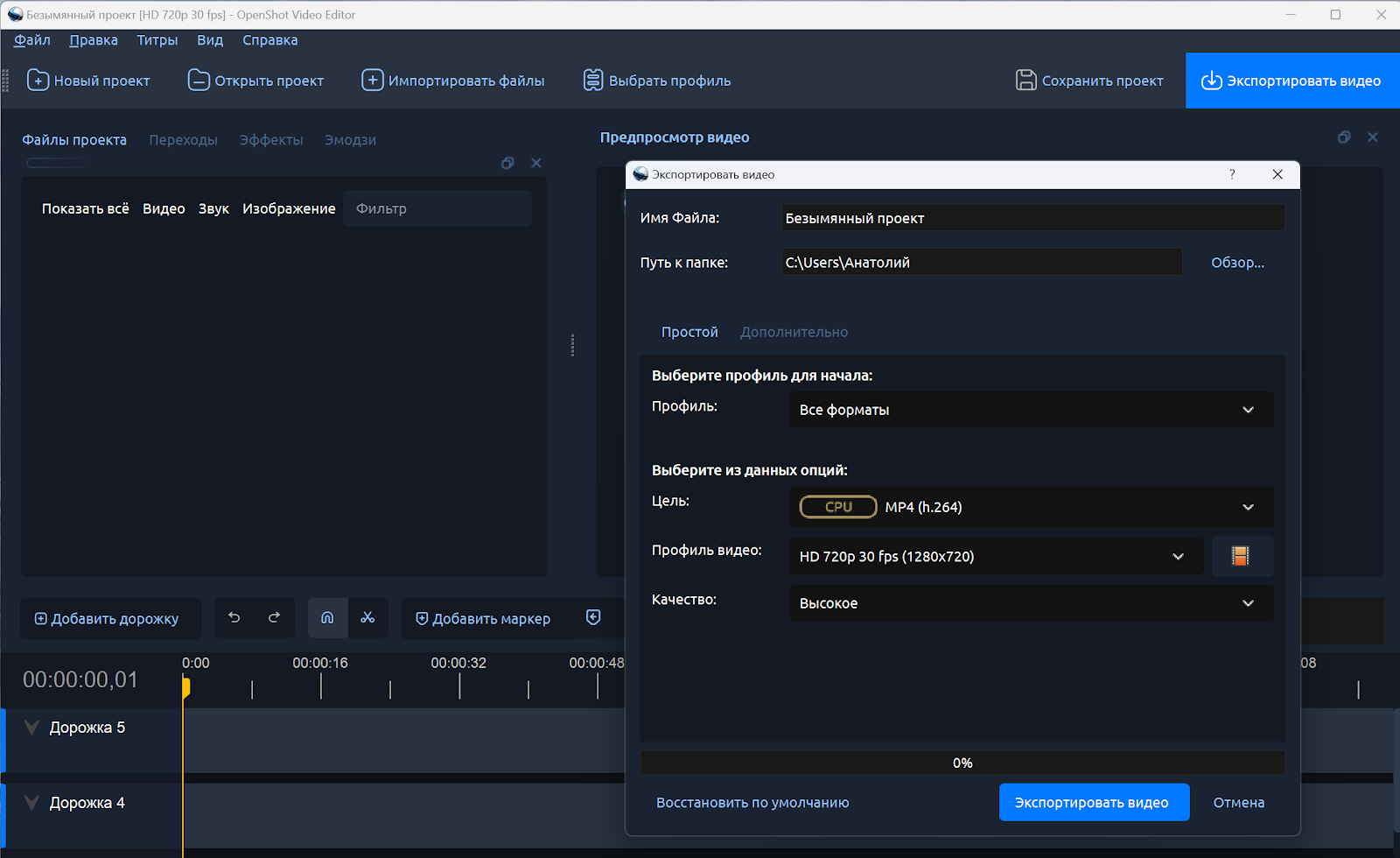Open the Качество Высокое dropdown
Viewport: 1400px width, 858px height.
(1031, 602)
